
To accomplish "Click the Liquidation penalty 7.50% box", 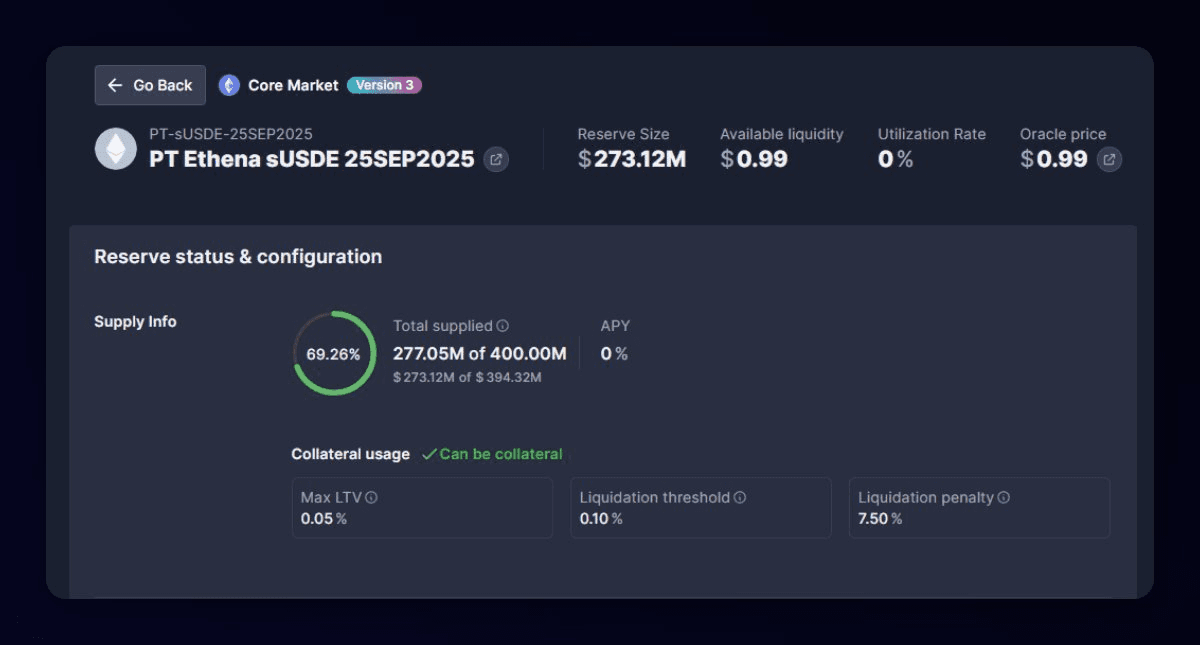I will (x=979, y=508).
